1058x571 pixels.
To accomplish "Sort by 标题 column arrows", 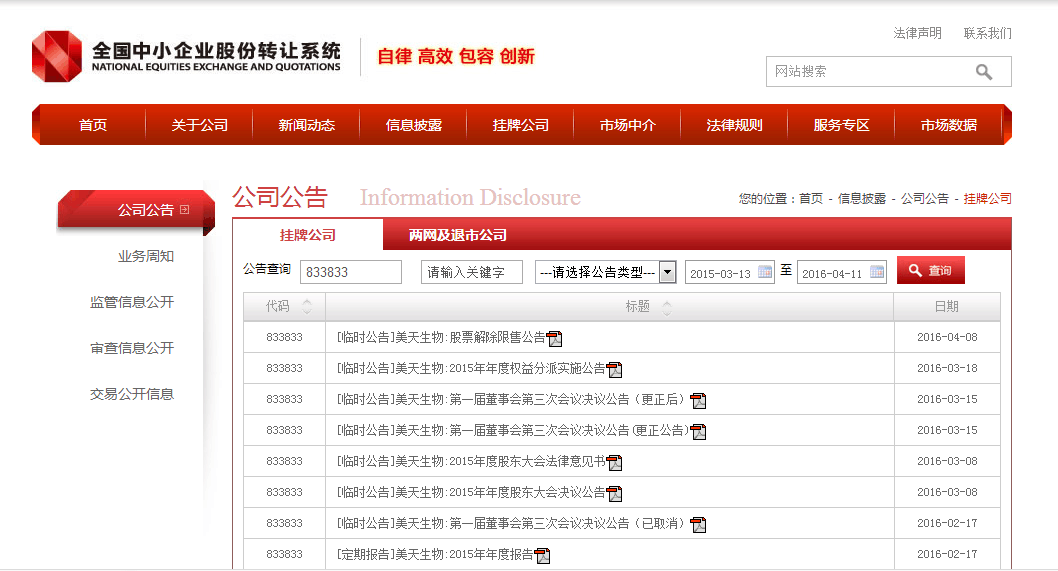I will [x=667, y=307].
